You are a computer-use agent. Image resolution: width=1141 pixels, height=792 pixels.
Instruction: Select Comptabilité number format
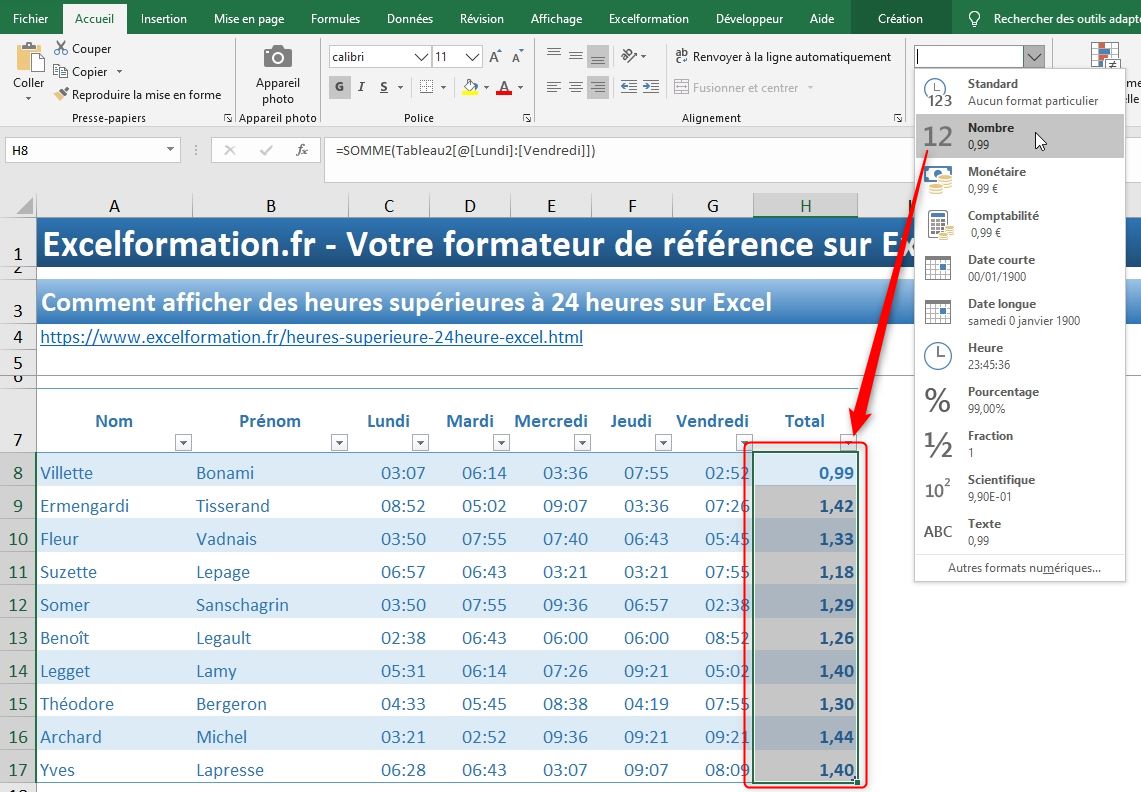[1019, 223]
